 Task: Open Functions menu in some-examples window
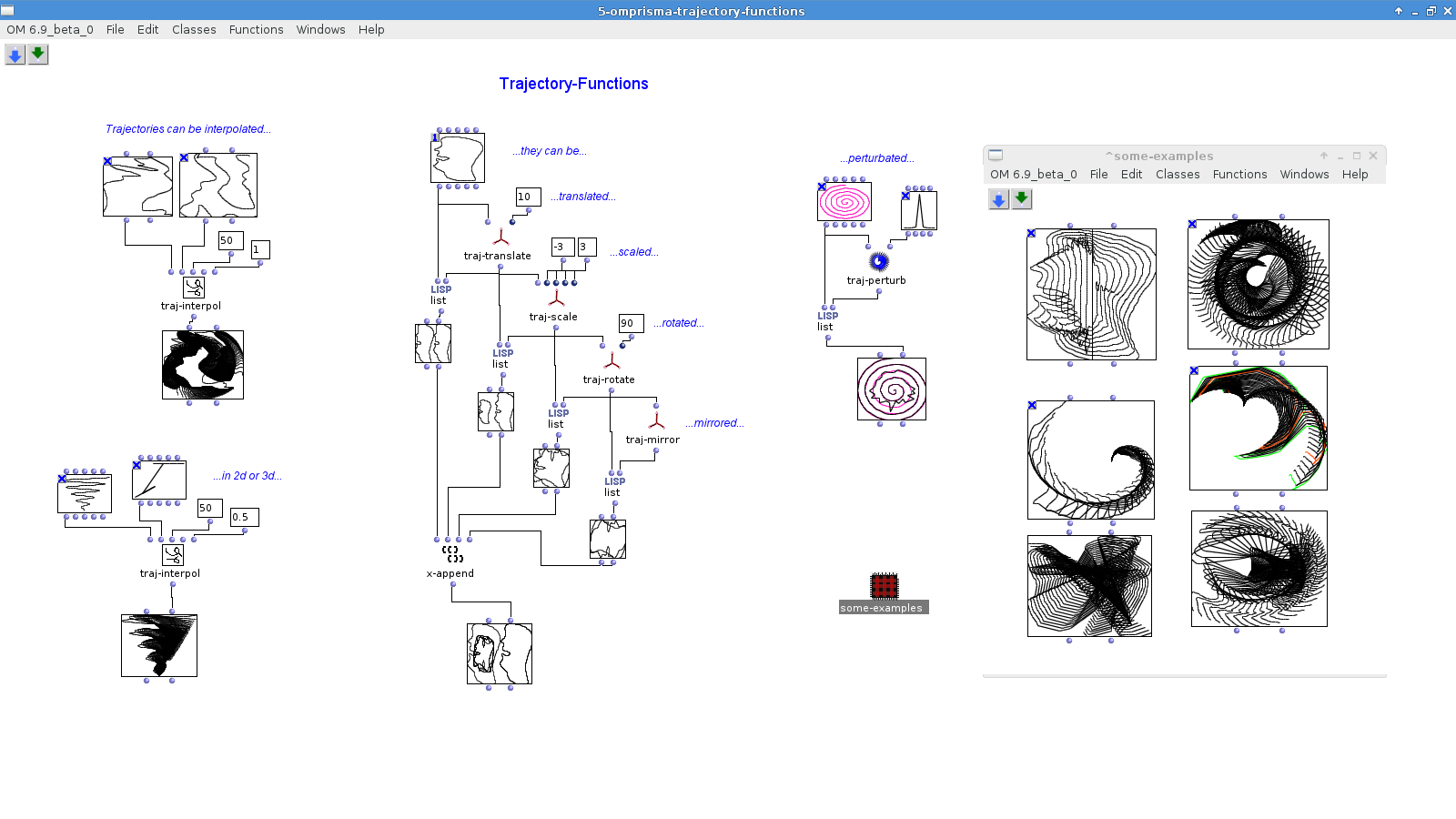(x=1239, y=174)
